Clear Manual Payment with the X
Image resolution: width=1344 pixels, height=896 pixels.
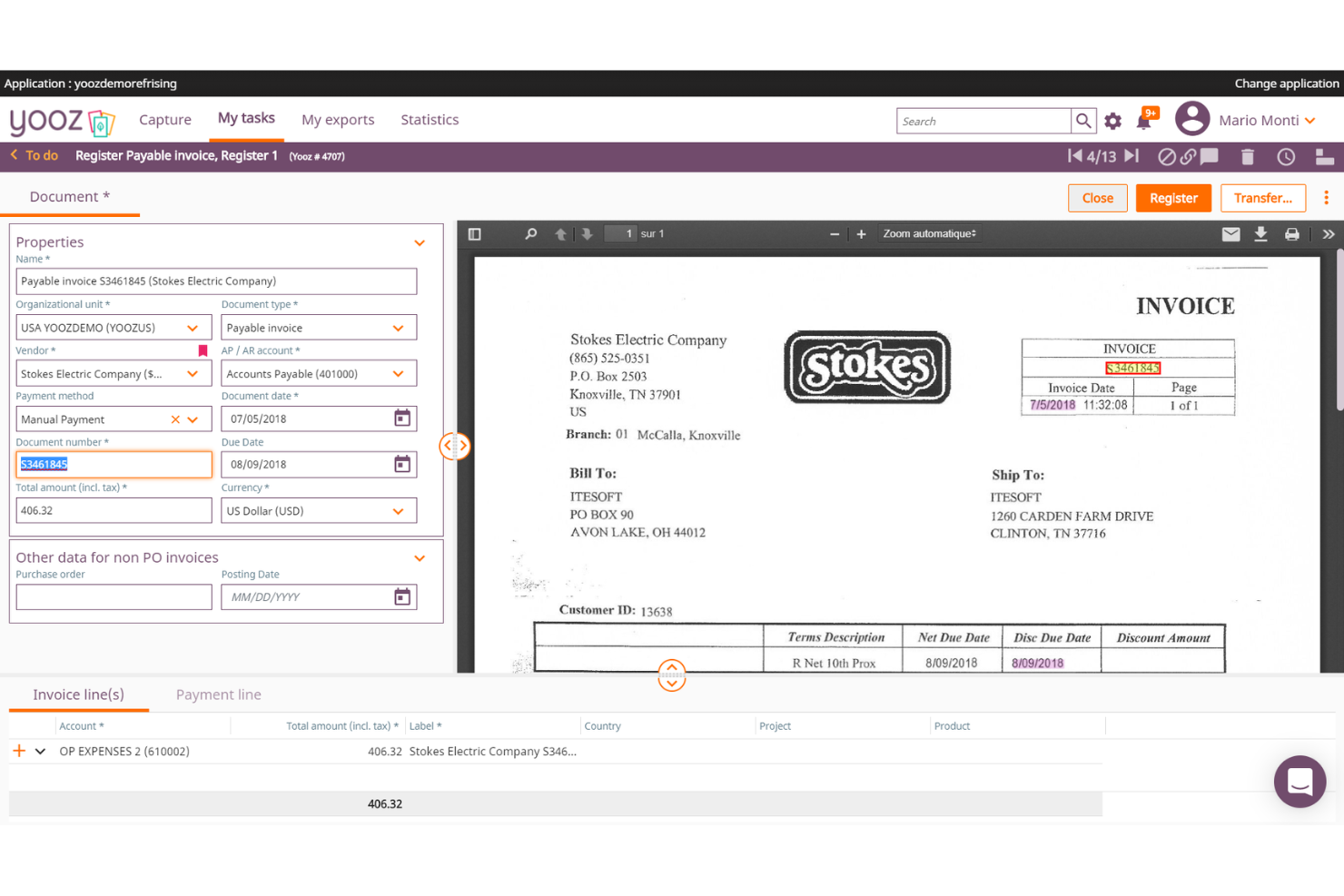pyautogui.click(x=174, y=418)
